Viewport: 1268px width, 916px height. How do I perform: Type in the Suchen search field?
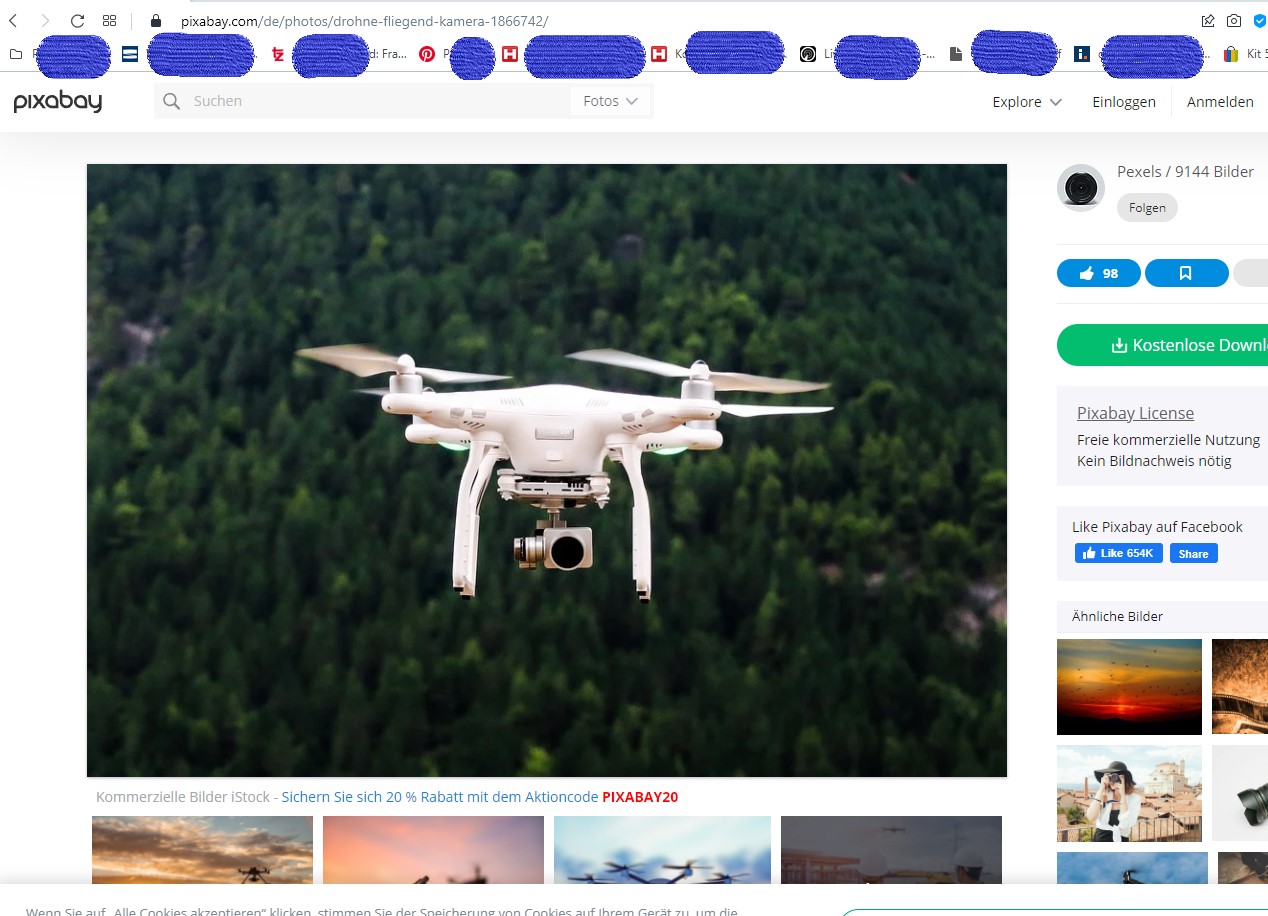pos(370,101)
